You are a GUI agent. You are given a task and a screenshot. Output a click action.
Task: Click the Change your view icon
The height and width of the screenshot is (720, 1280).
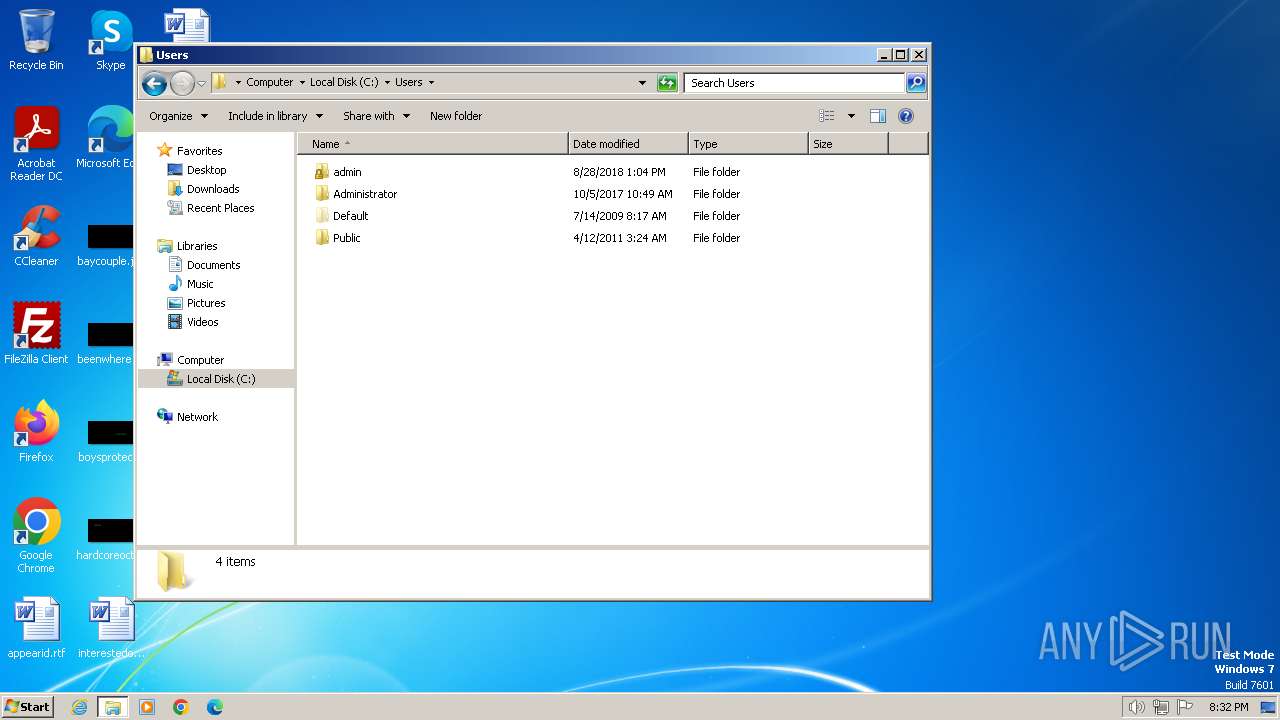[827, 116]
